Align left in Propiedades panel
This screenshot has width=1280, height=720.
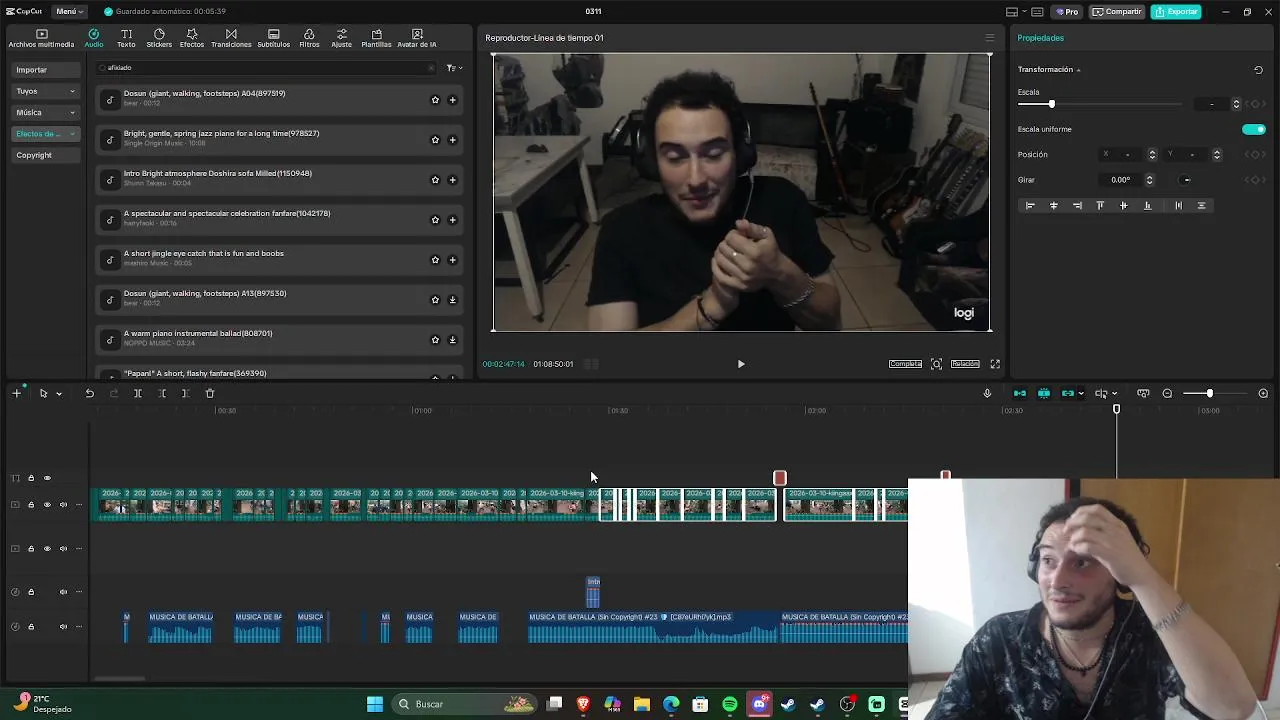tap(1030, 206)
